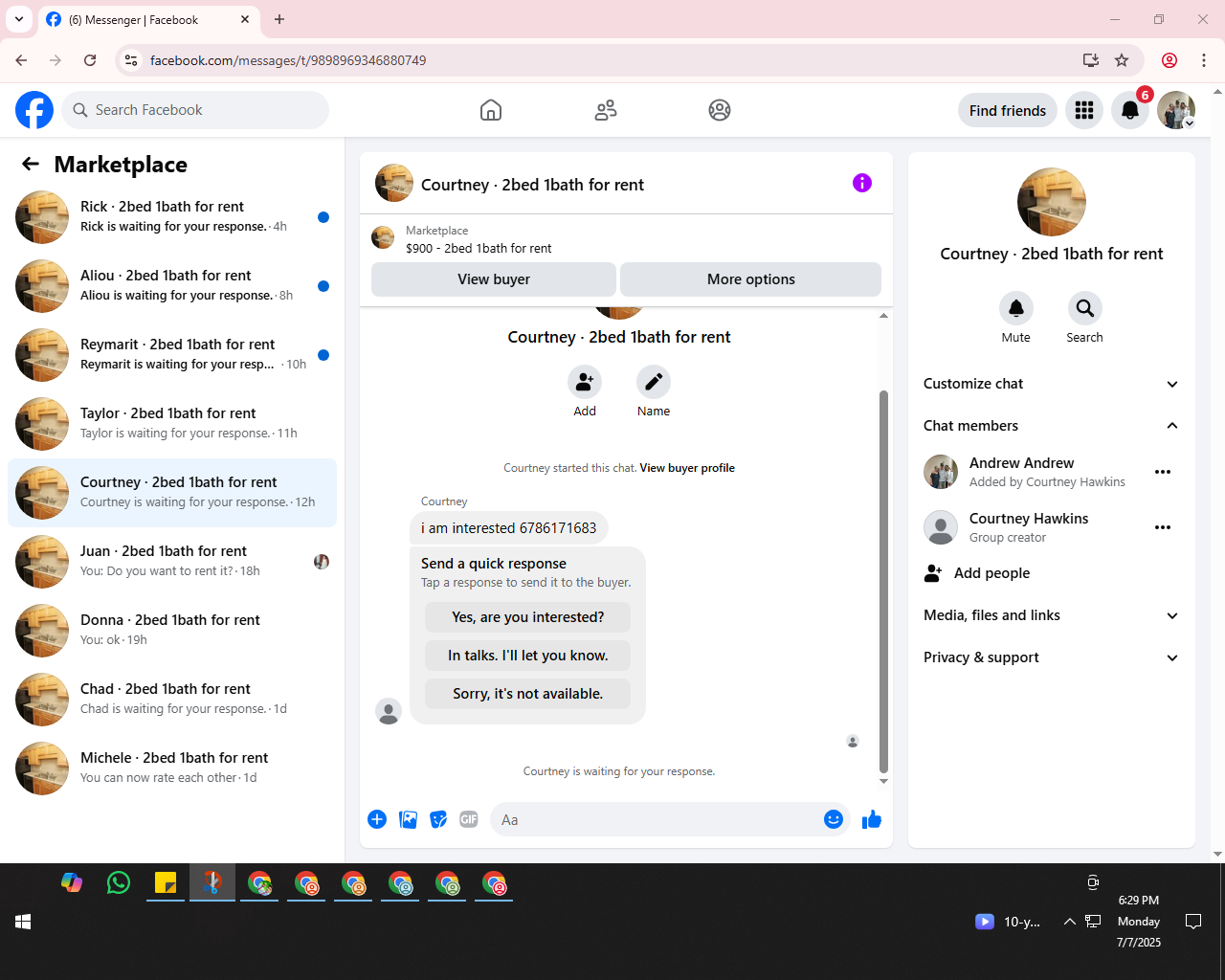The height and width of the screenshot is (980, 1225).
Task: Open the Donna 2bed 1bath conversation
Action: [x=172, y=631]
